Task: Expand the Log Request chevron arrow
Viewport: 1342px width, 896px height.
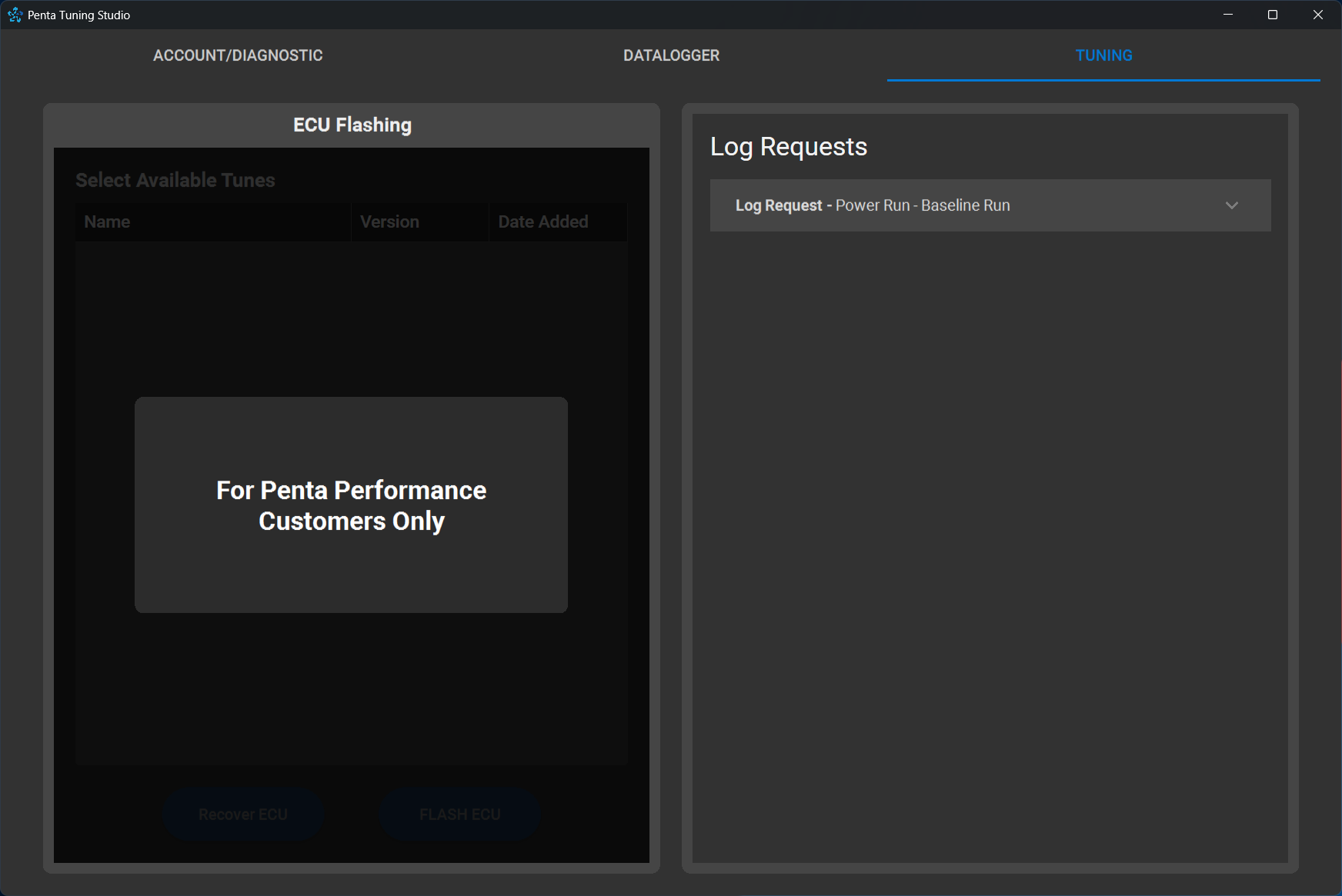Action: click(x=1231, y=205)
